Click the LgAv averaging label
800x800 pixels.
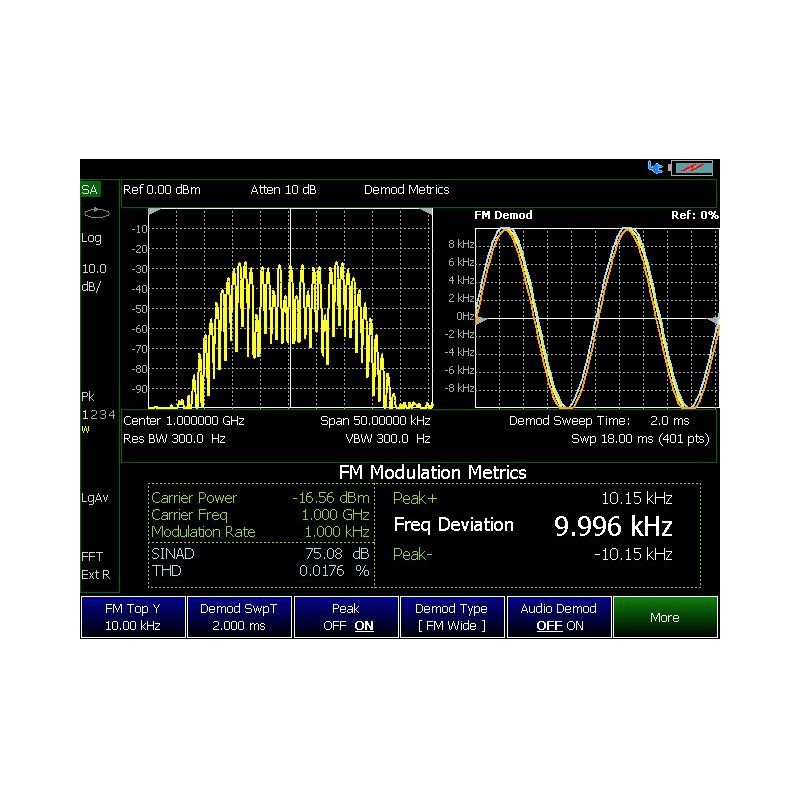pyautogui.click(x=95, y=498)
